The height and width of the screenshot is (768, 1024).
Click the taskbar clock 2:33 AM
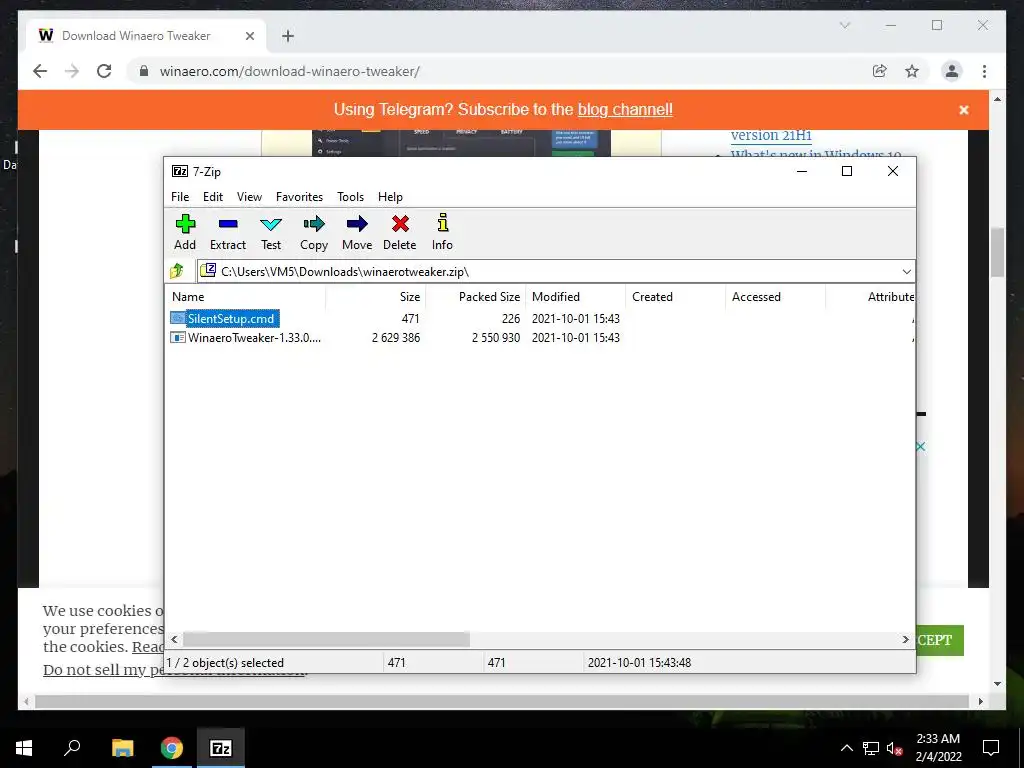tap(938, 739)
